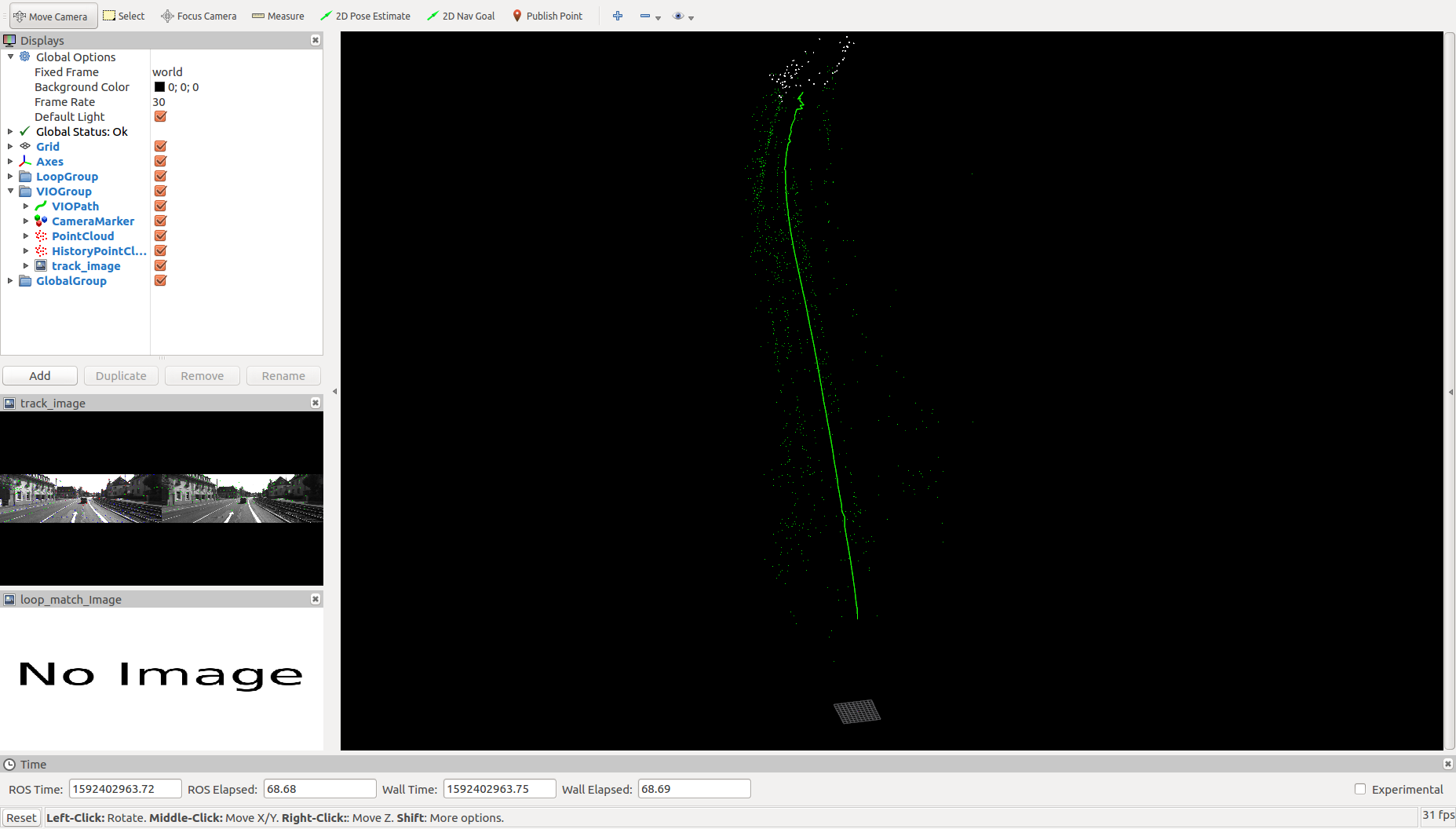Click the blue plus add-tool icon

pyautogui.click(x=618, y=16)
